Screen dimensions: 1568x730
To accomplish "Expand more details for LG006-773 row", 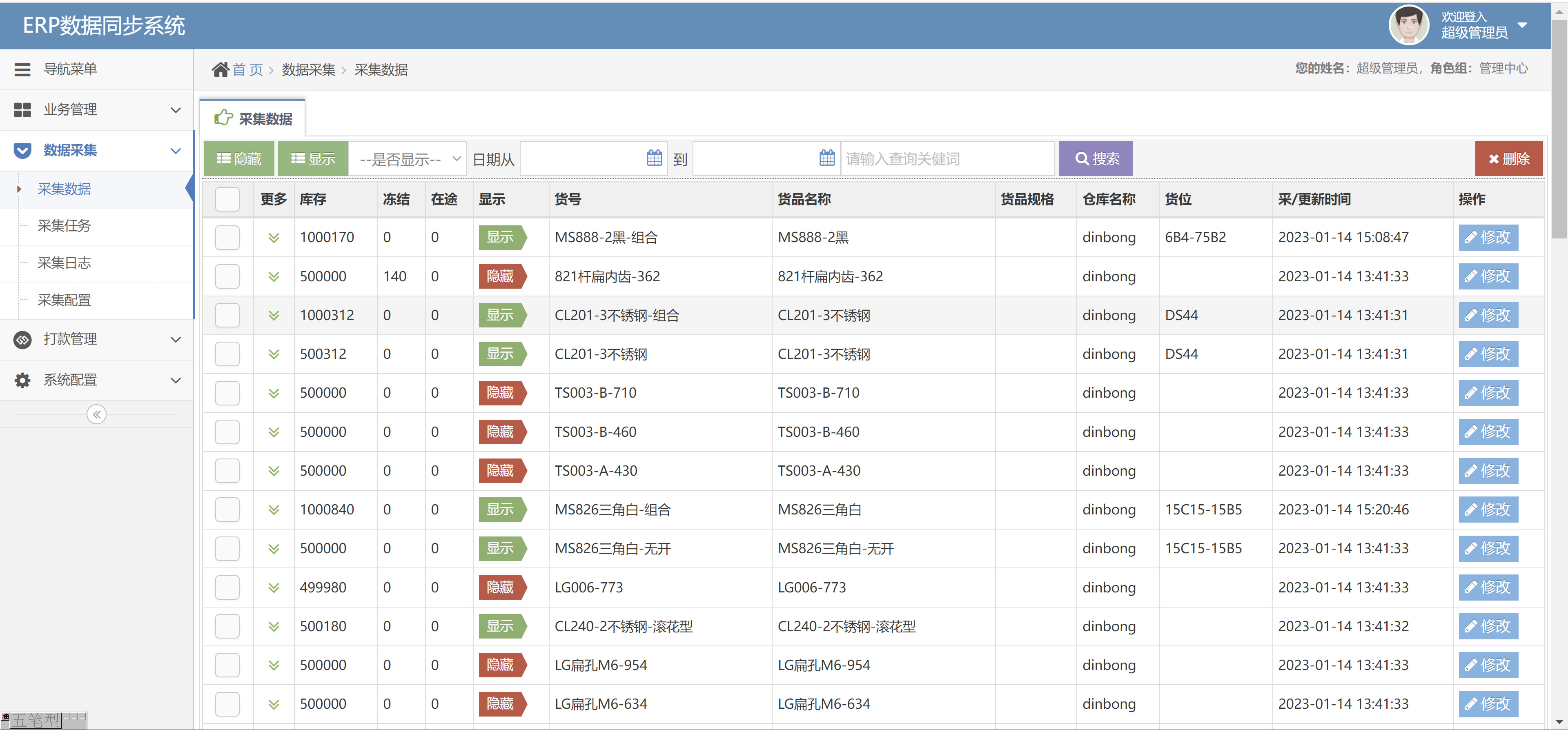I will (x=274, y=588).
